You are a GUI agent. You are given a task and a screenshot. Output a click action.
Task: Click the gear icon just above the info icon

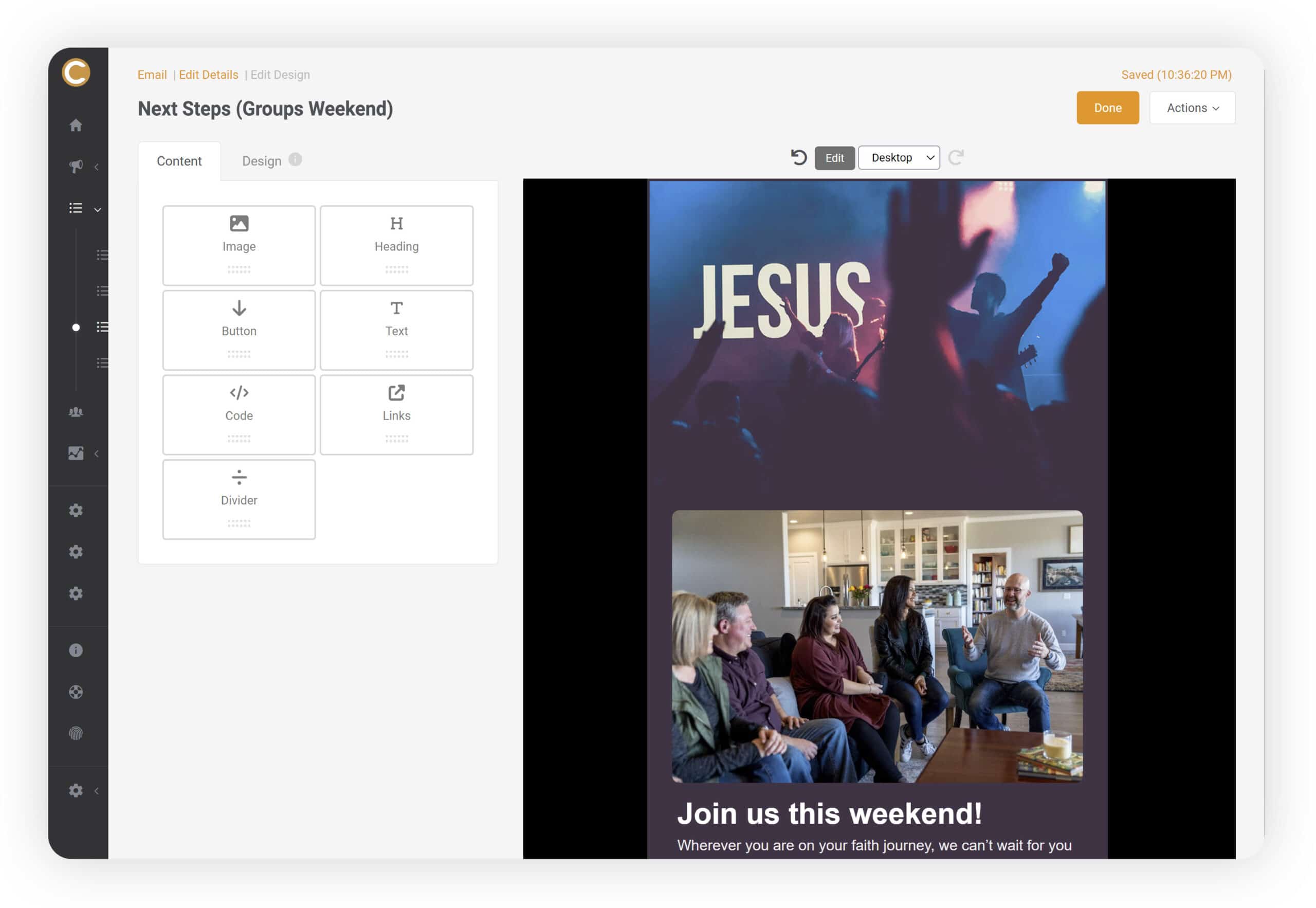coord(76,594)
